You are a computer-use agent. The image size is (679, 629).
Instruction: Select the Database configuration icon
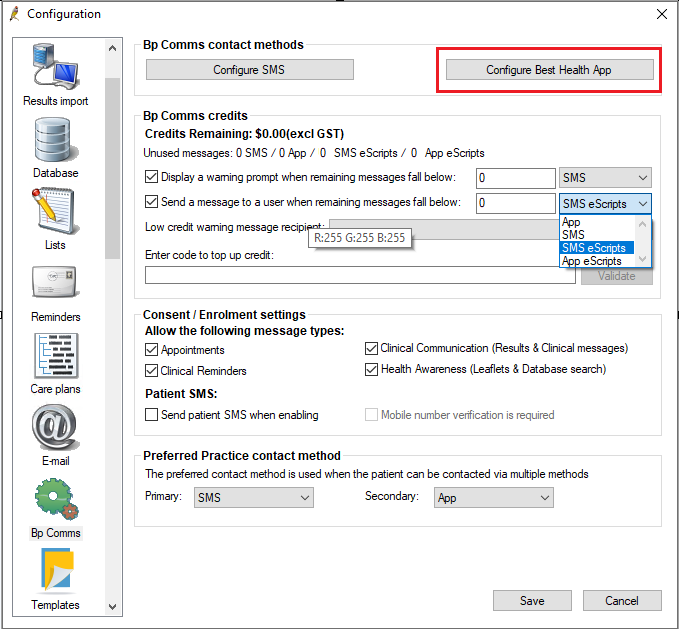(x=55, y=139)
